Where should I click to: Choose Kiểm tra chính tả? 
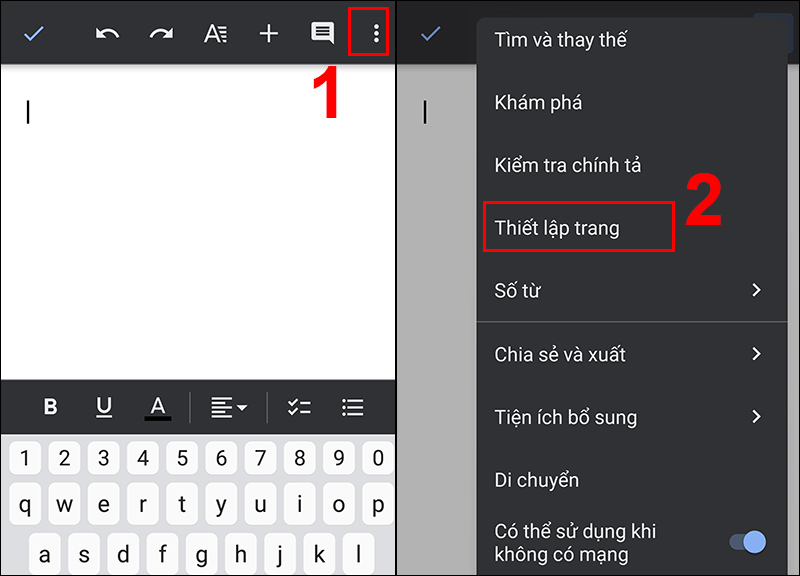point(632,165)
